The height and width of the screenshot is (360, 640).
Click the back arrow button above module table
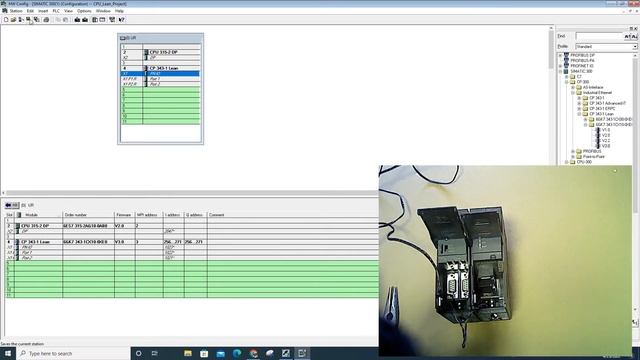click(x=12, y=205)
